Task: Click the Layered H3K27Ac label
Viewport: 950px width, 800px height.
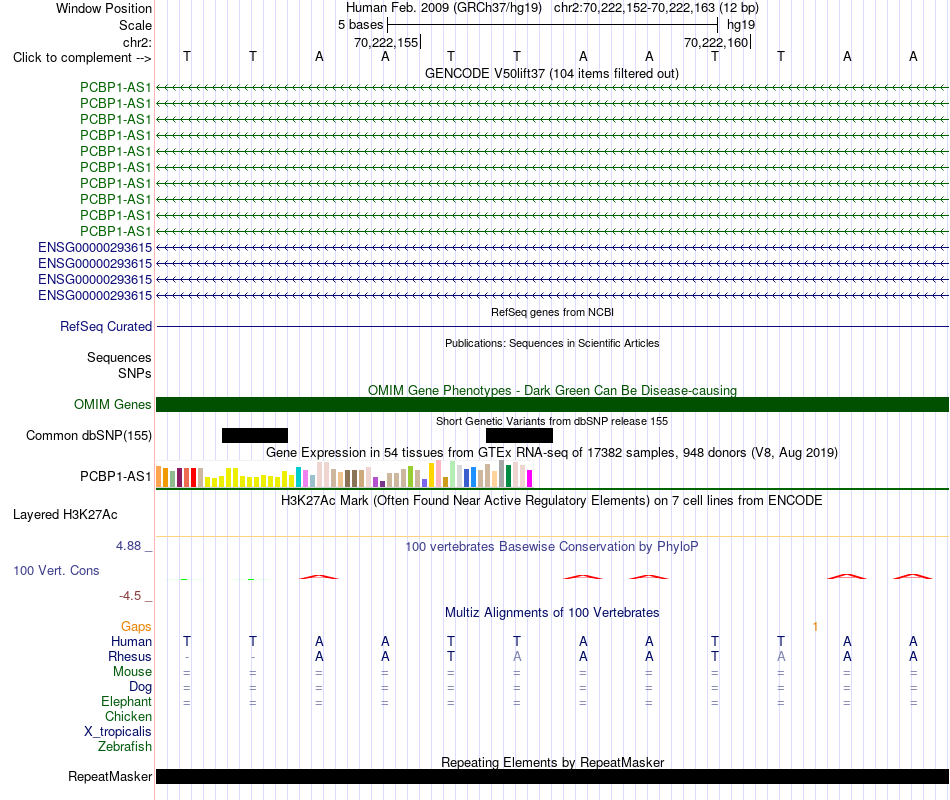Action: [x=65, y=515]
